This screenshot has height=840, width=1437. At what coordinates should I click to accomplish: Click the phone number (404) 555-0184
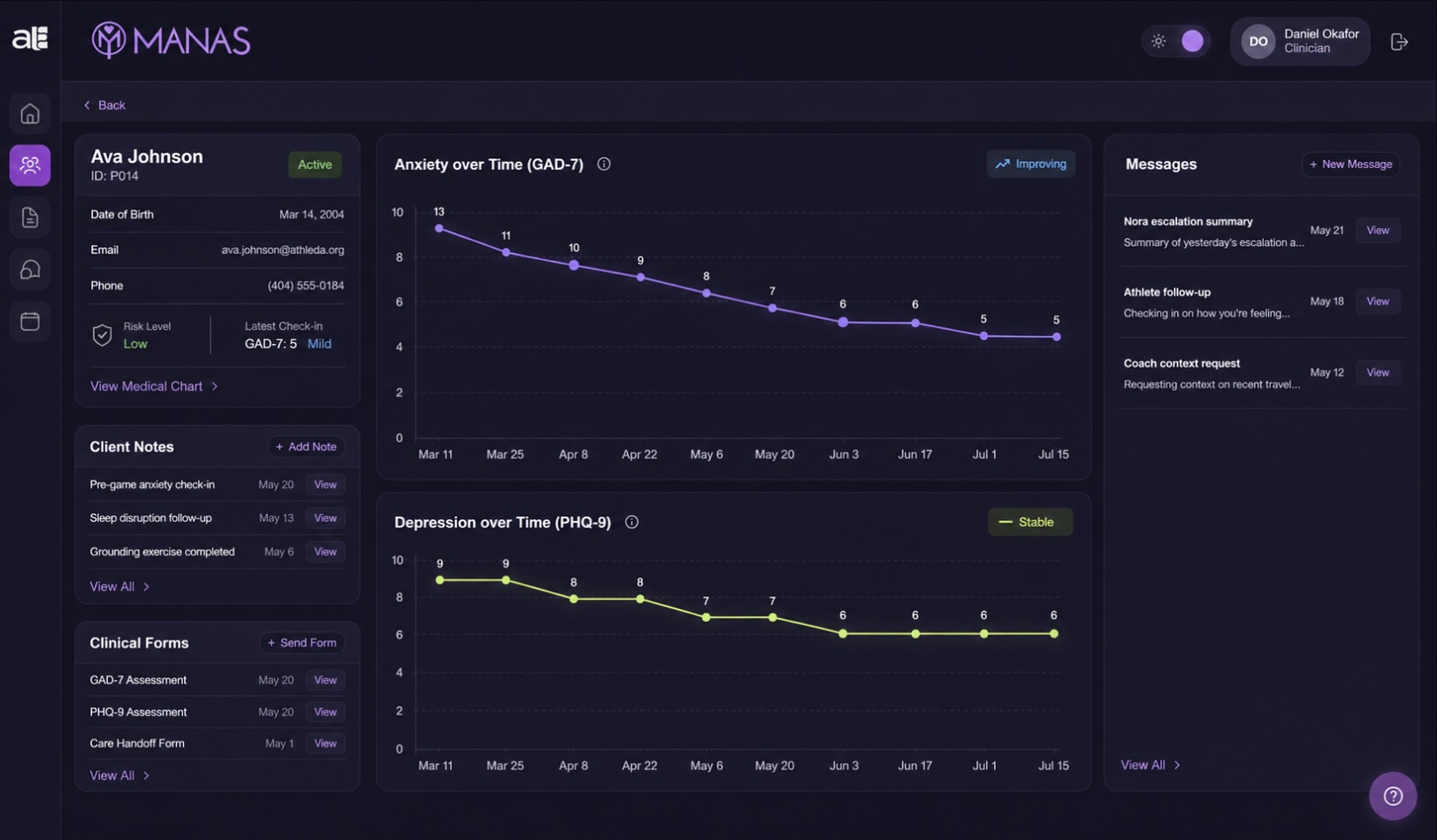pyautogui.click(x=306, y=286)
